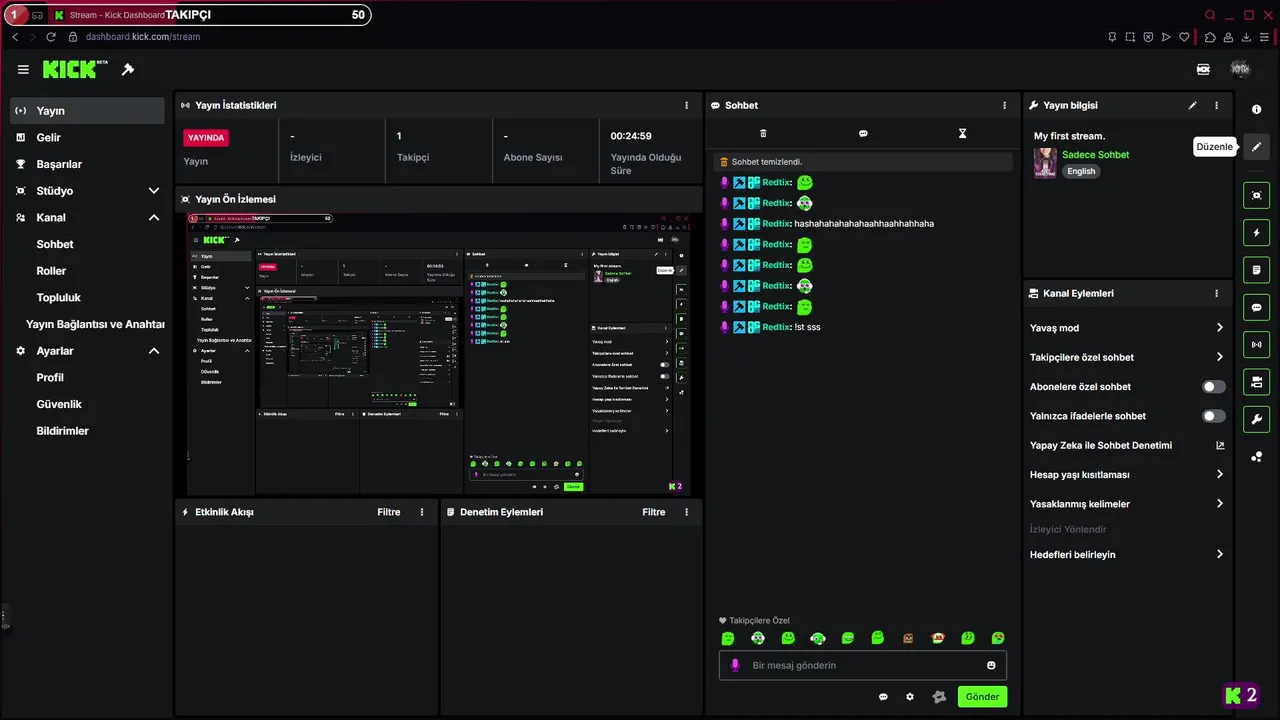Toggle the chat bubble widget on right rail
This screenshot has width=1280, height=720.
point(1257,308)
